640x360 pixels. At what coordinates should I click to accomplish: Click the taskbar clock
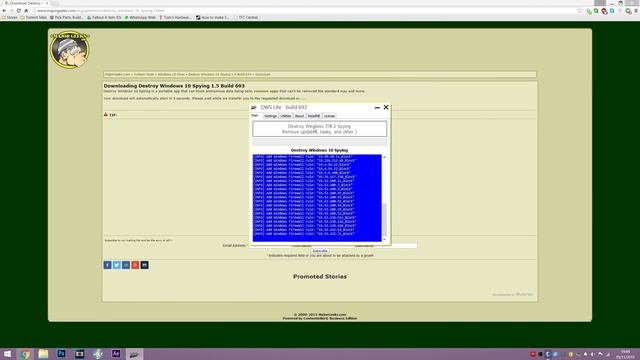click(x=625, y=354)
